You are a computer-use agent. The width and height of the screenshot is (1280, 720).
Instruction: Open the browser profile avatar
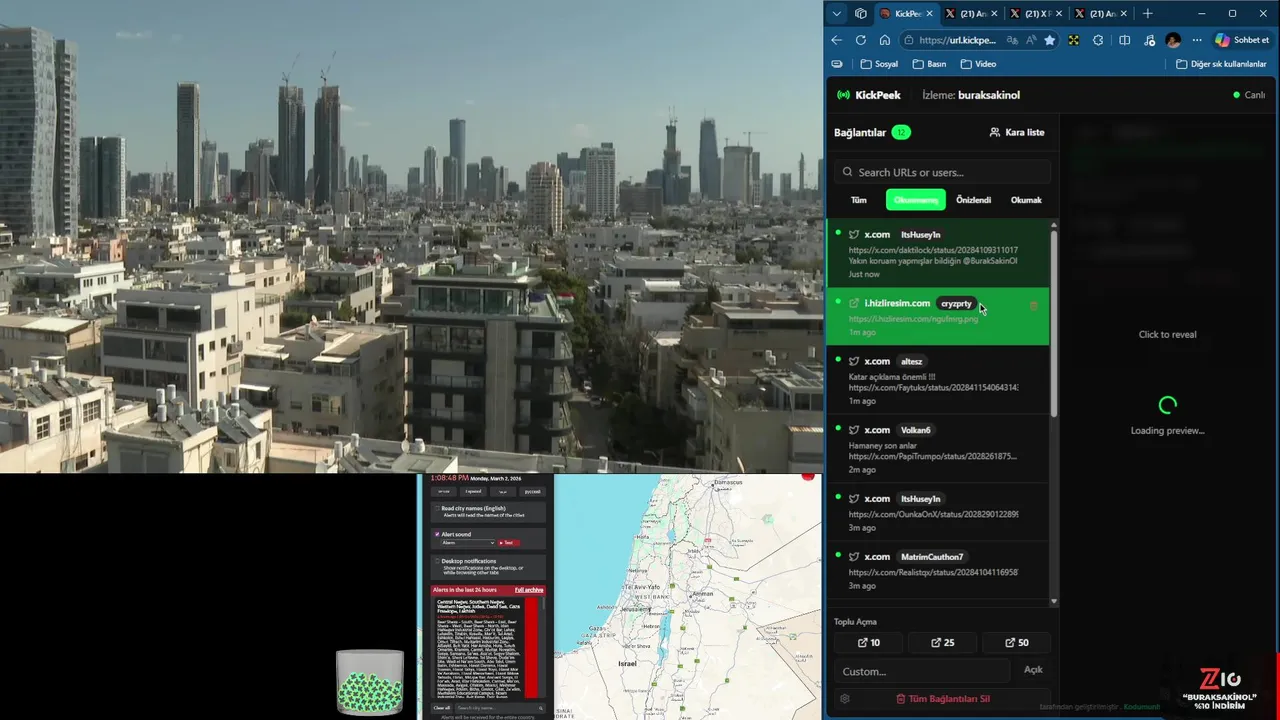pos(1173,40)
